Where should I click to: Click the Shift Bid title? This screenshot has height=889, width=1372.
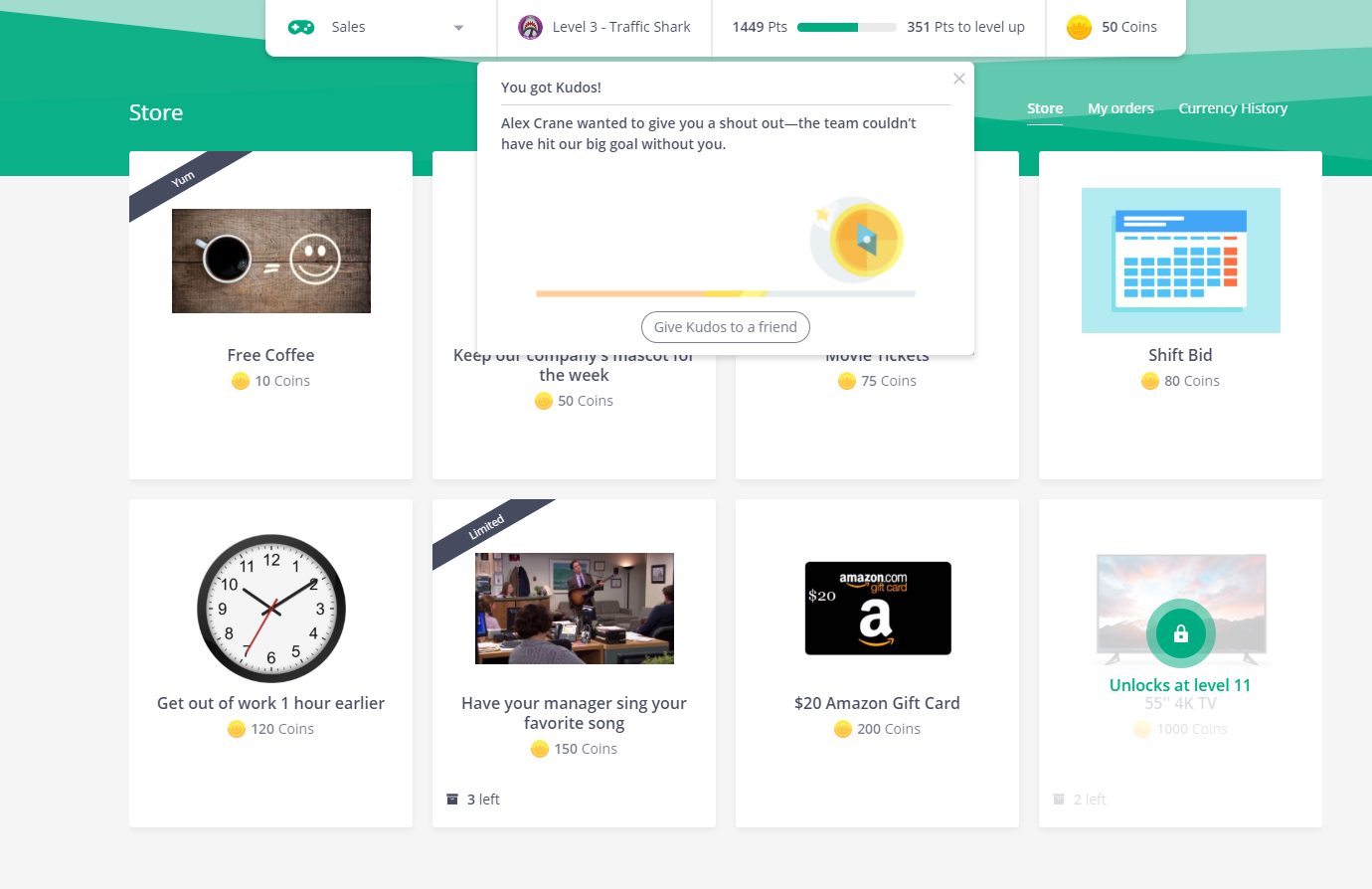pyautogui.click(x=1180, y=355)
